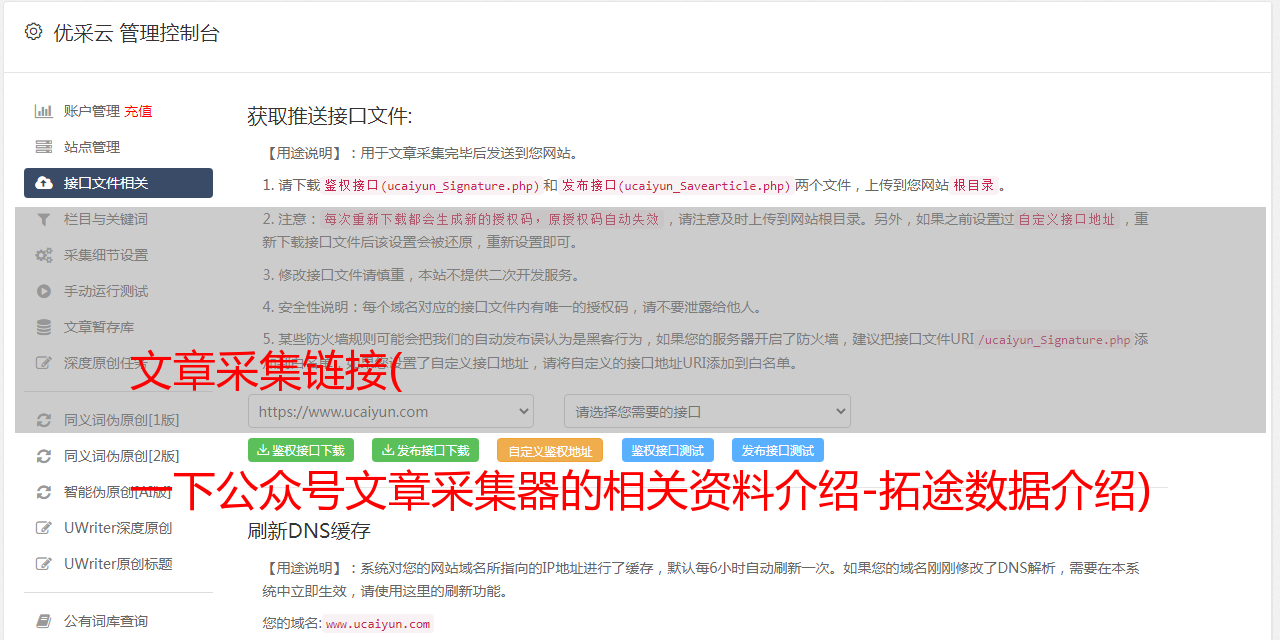Click the database icon for 文章暂存库

tap(44, 327)
